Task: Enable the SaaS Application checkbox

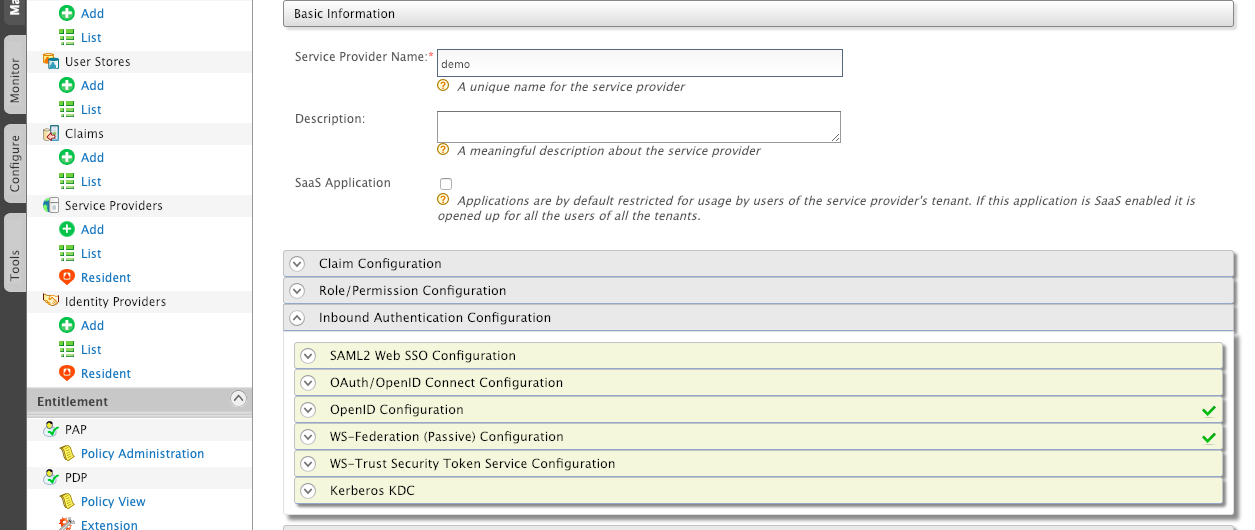Action: click(x=446, y=184)
